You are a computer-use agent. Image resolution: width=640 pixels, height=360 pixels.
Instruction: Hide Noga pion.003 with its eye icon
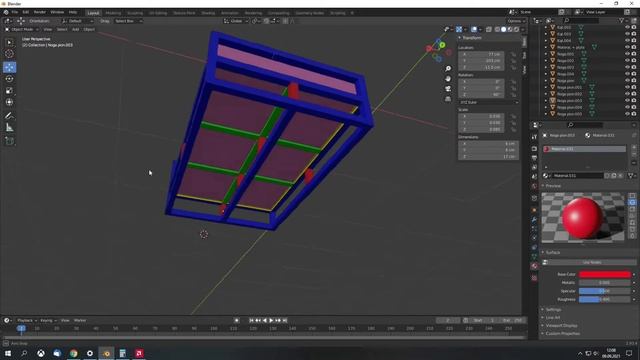[x=628, y=100]
